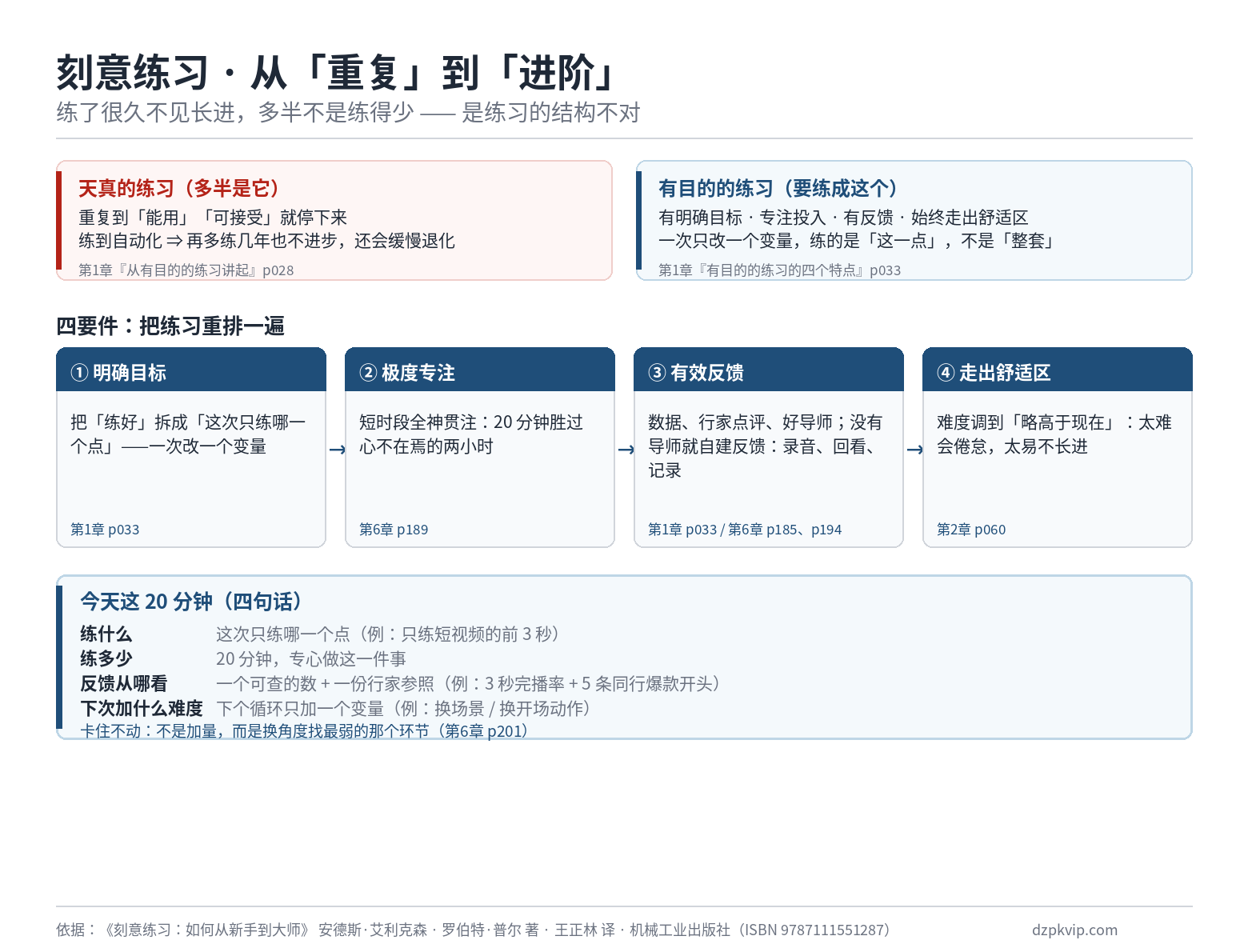Click the line beginning "练到自动化"
Screen dimensions: 1248x952
click(x=266, y=241)
